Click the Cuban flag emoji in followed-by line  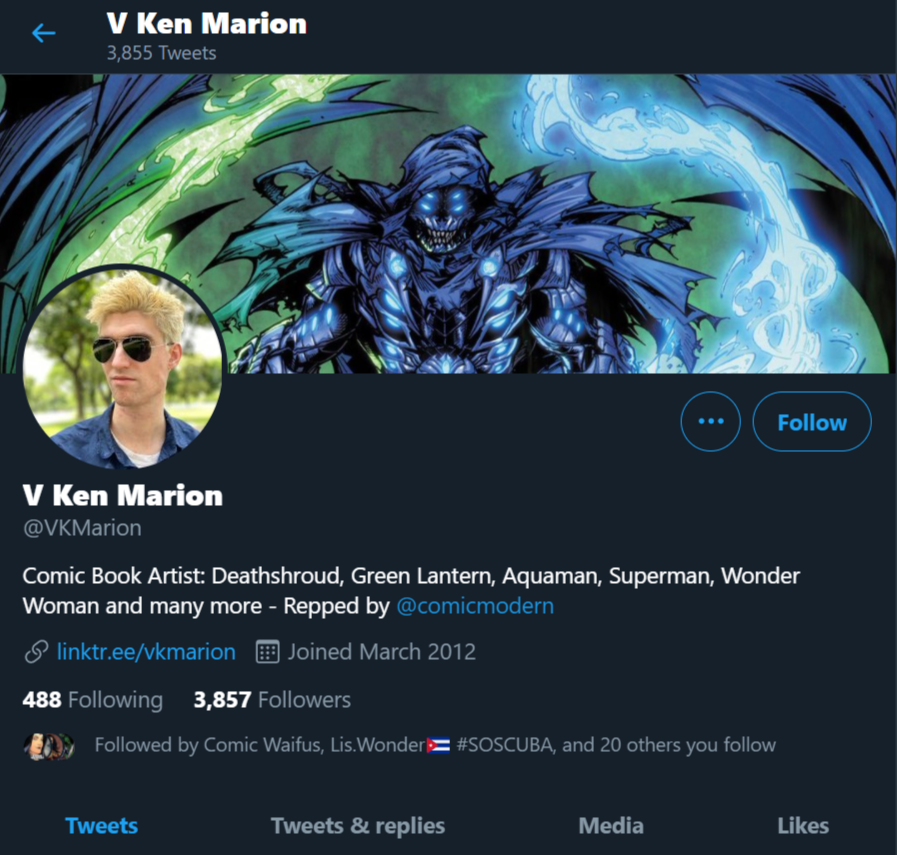tap(438, 745)
